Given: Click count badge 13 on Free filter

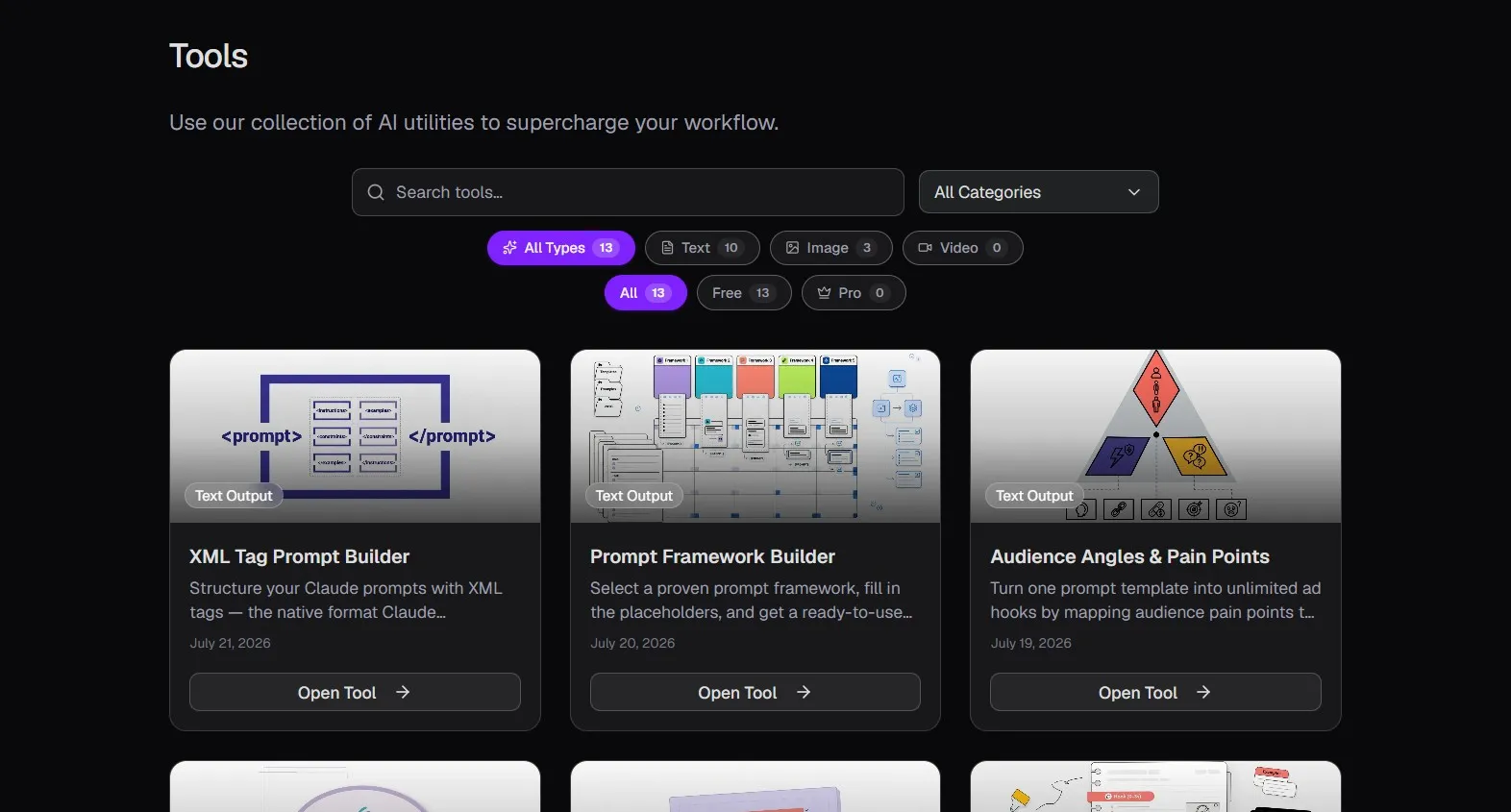Looking at the screenshot, I should click(763, 293).
